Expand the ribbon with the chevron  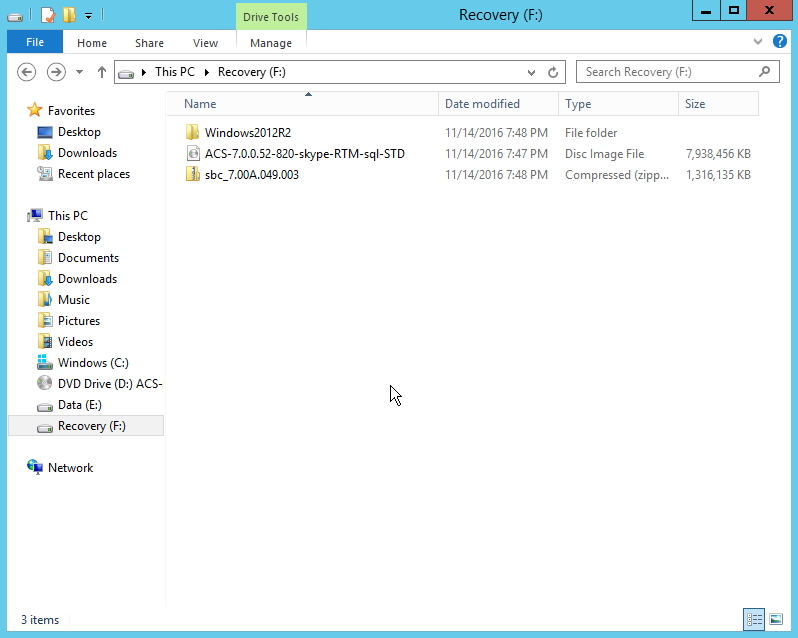pyautogui.click(x=758, y=42)
